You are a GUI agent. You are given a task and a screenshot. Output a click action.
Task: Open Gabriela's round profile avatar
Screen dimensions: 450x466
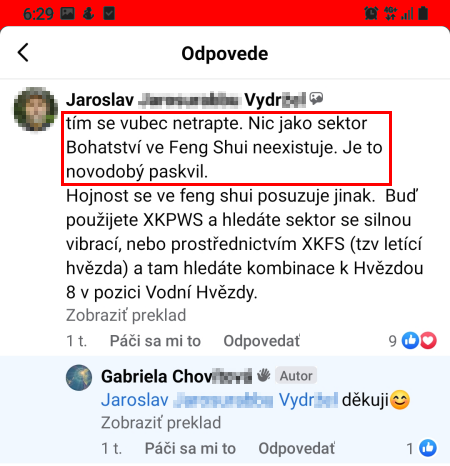pos(79,378)
